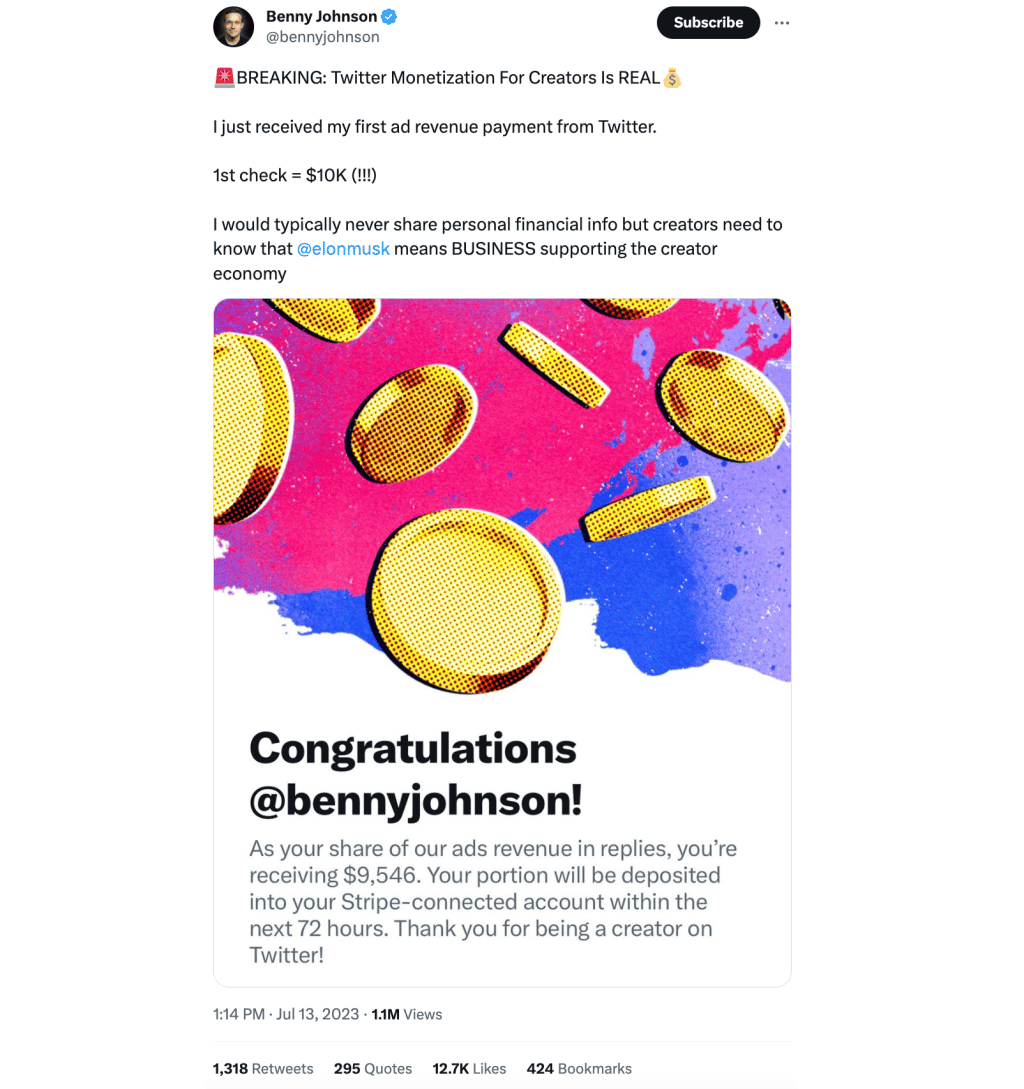1024x1089 pixels.
Task: Open the three-dot more options menu
Action: [x=782, y=23]
